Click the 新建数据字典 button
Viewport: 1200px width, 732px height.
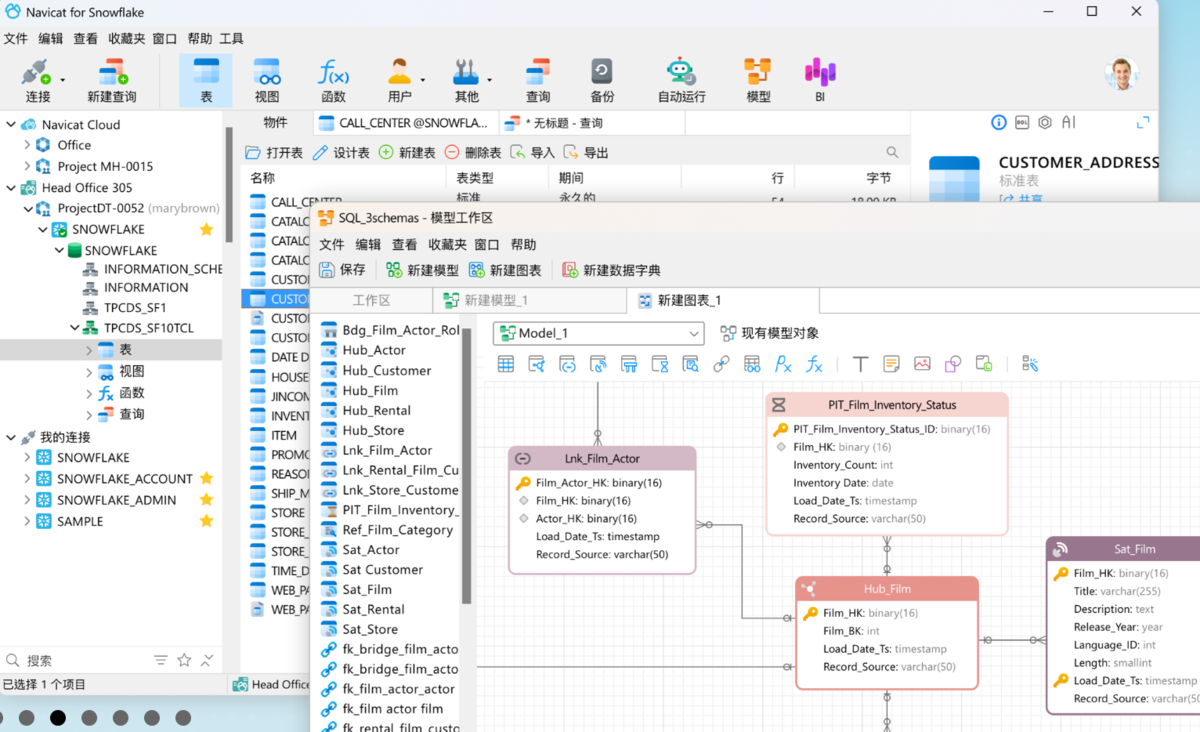click(611, 270)
